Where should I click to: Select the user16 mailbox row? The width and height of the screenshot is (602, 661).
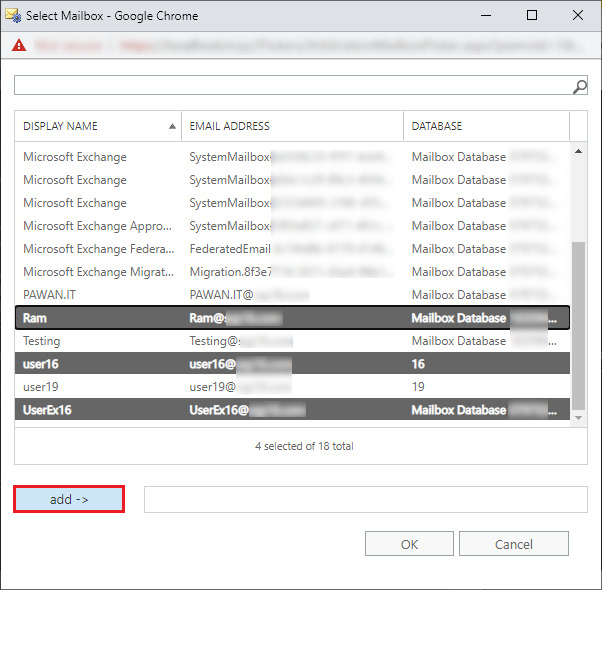tap(292, 364)
